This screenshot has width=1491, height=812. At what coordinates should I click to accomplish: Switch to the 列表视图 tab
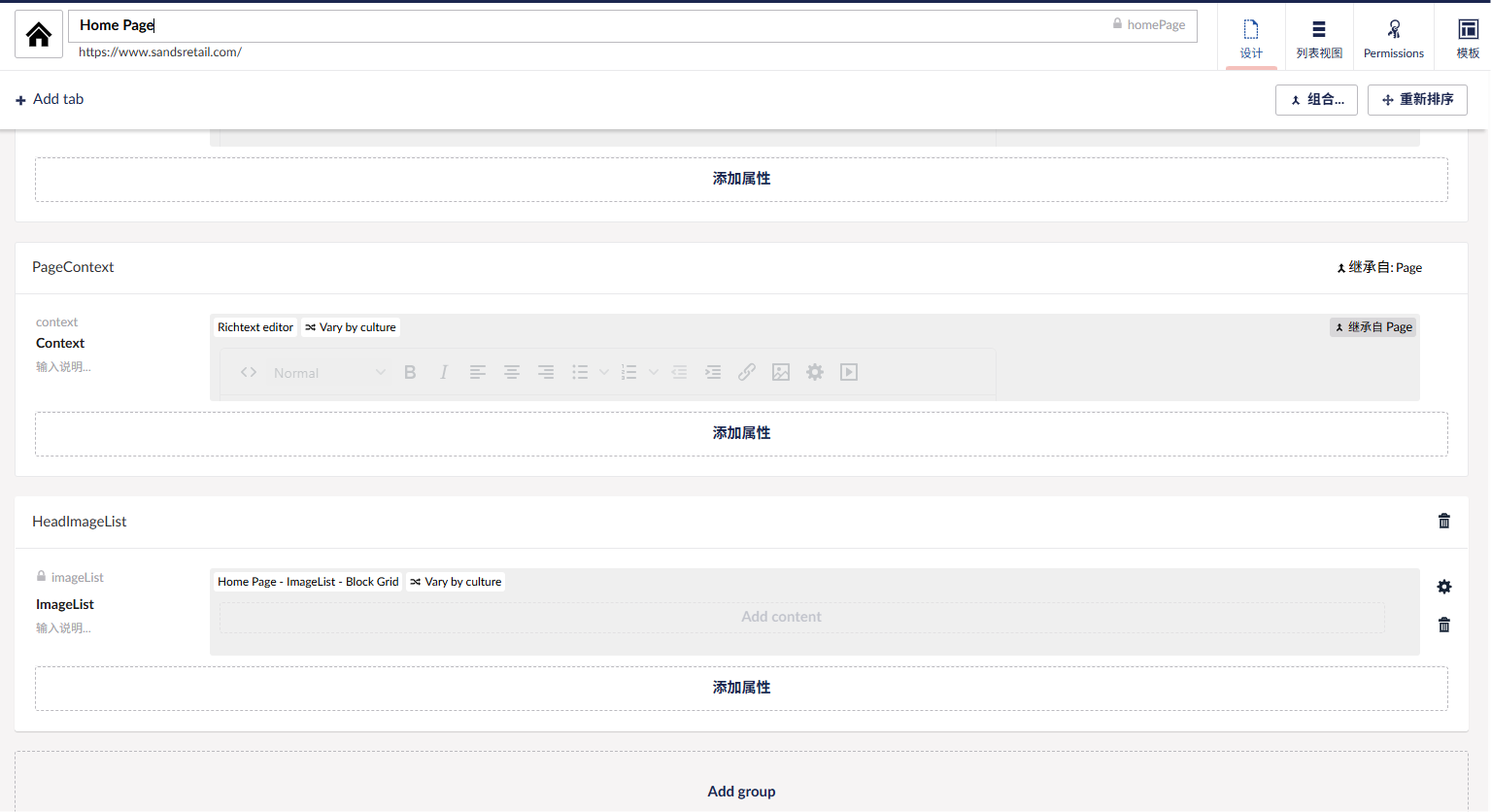pyautogui.click(x=1319, y=39)
